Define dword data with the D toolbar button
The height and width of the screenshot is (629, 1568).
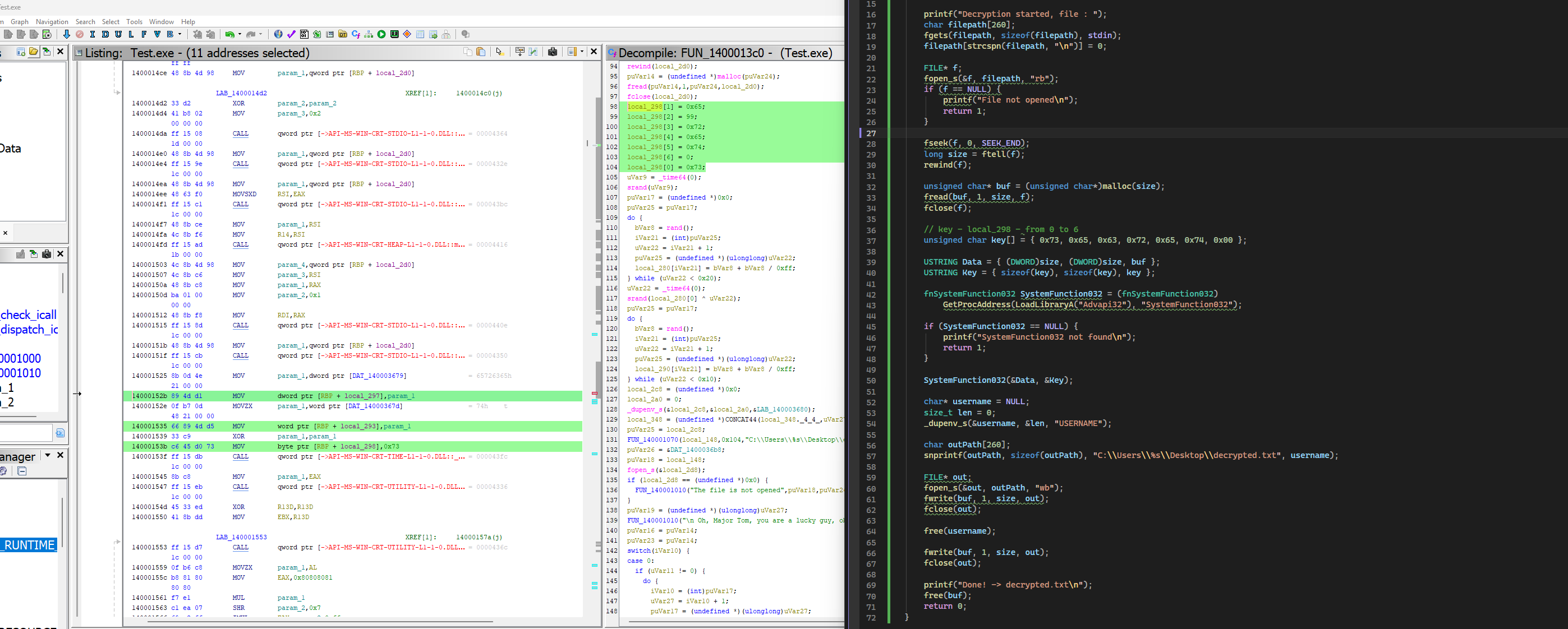click(x=105, y=35)
